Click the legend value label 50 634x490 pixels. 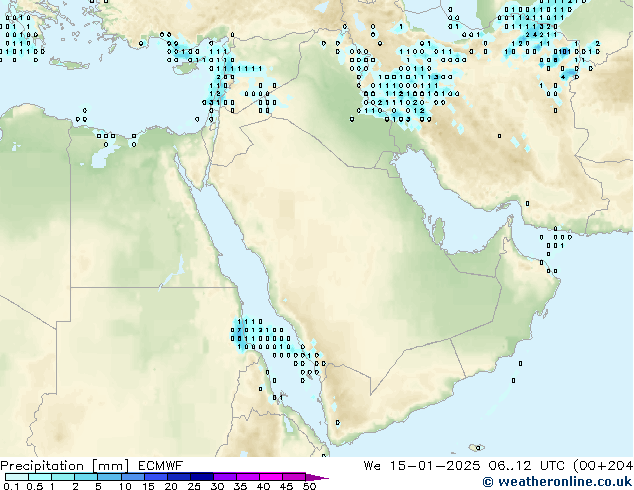(310, 486)
